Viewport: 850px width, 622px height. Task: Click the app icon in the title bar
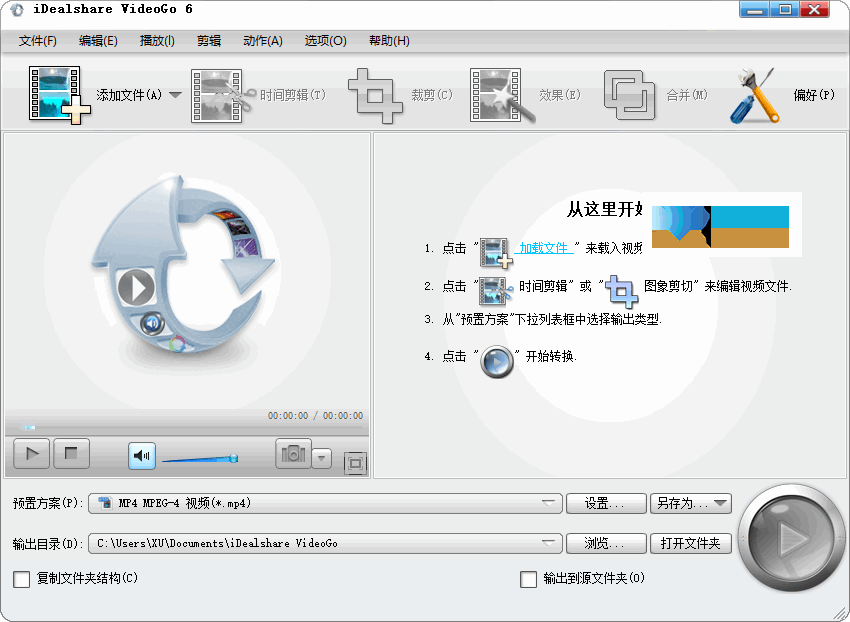[x=17, y=10]
